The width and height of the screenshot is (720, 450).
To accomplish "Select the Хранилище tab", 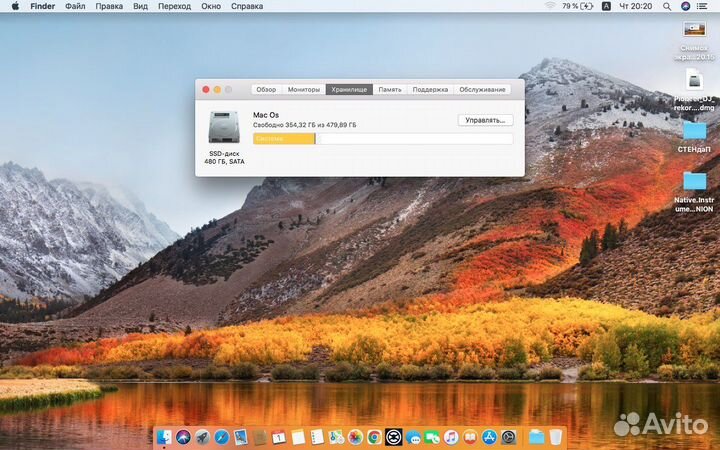I will click(349, 89).
